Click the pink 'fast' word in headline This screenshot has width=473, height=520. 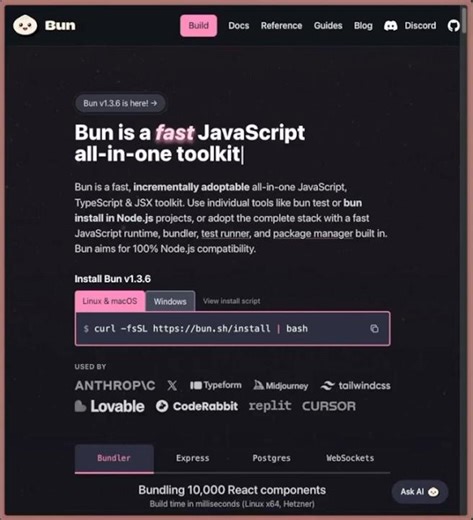[175, 133]
